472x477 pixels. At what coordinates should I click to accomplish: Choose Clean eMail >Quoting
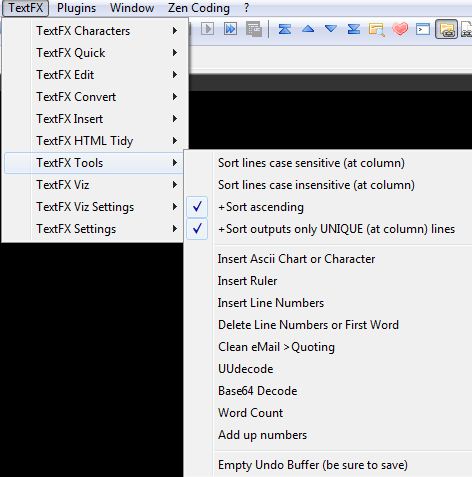pos(328,347)
